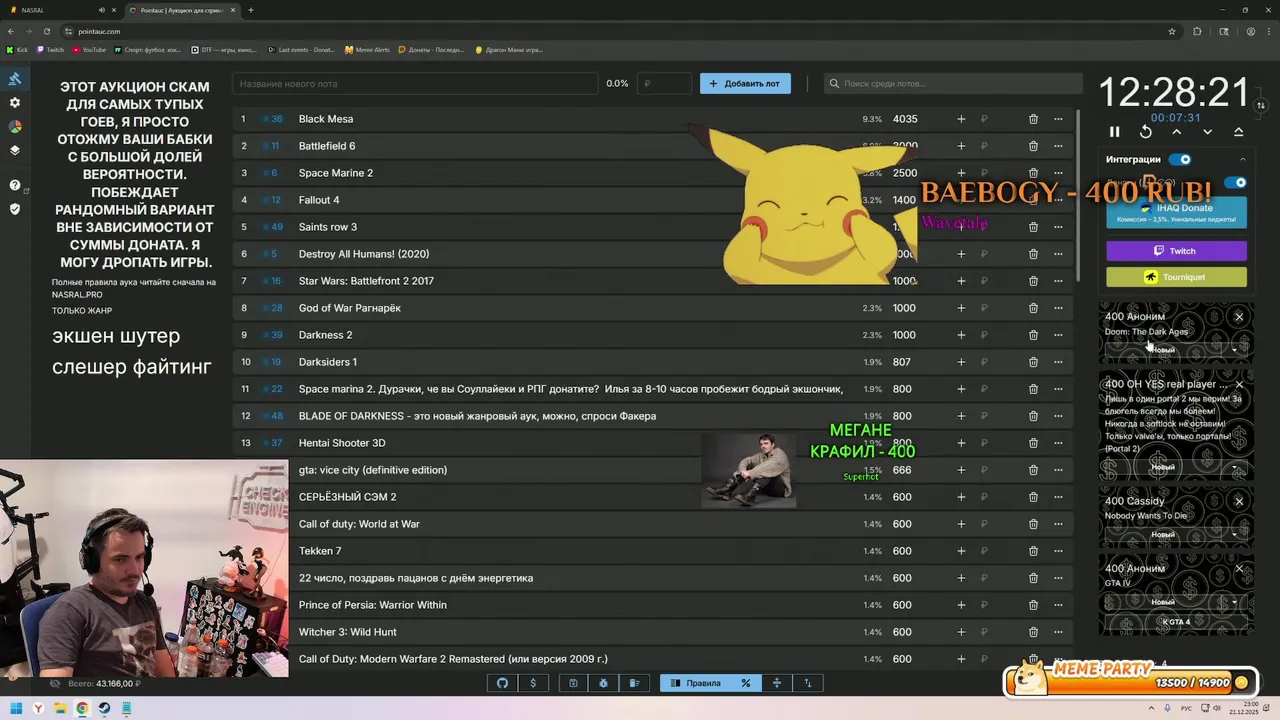Screen dimensions: 1280x720
Task: Open more options for Black Mesa
Action: click(x=1058, y=119)
